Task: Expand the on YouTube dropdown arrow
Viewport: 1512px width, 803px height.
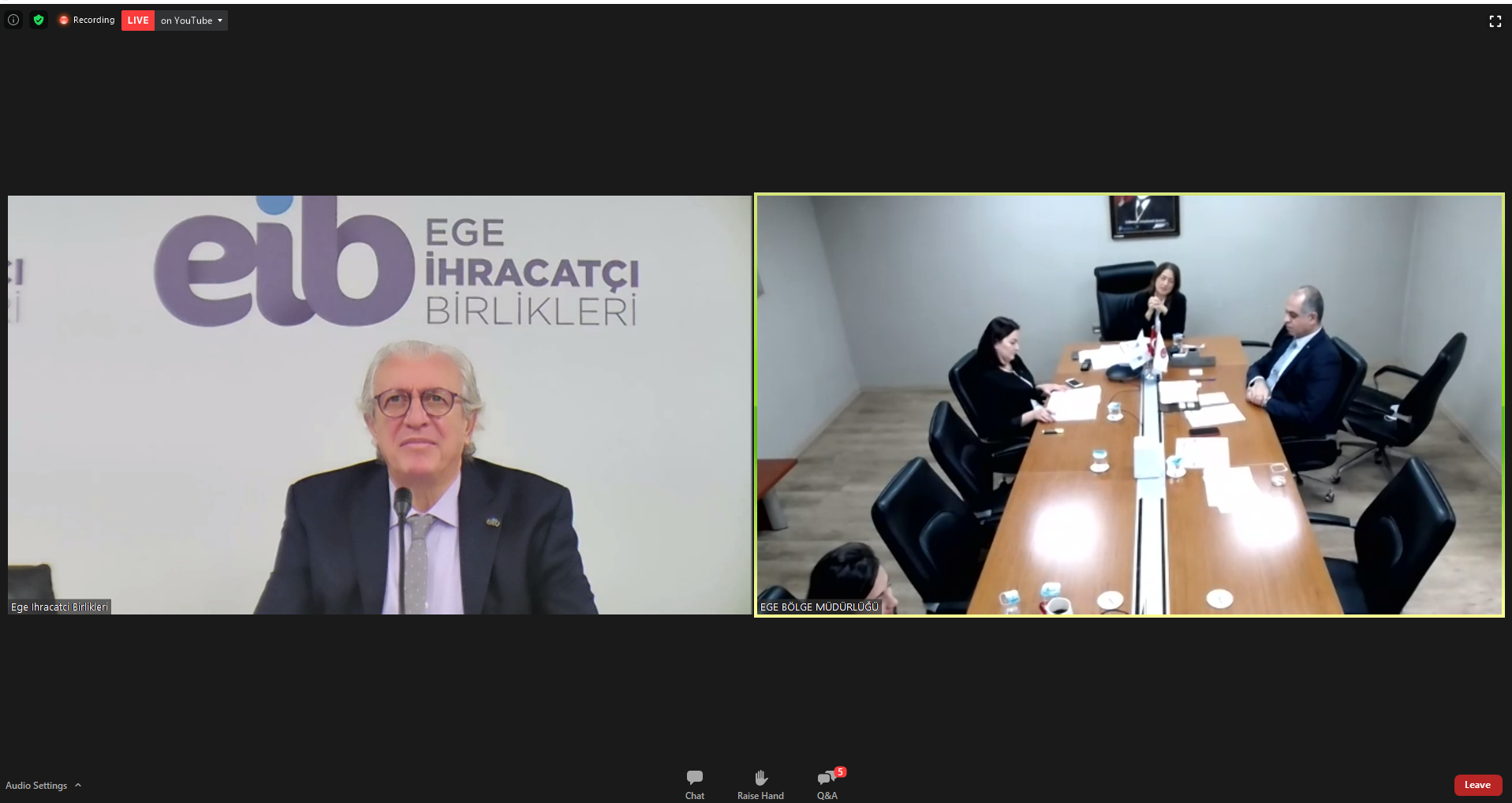Action: tap(220, 21)
